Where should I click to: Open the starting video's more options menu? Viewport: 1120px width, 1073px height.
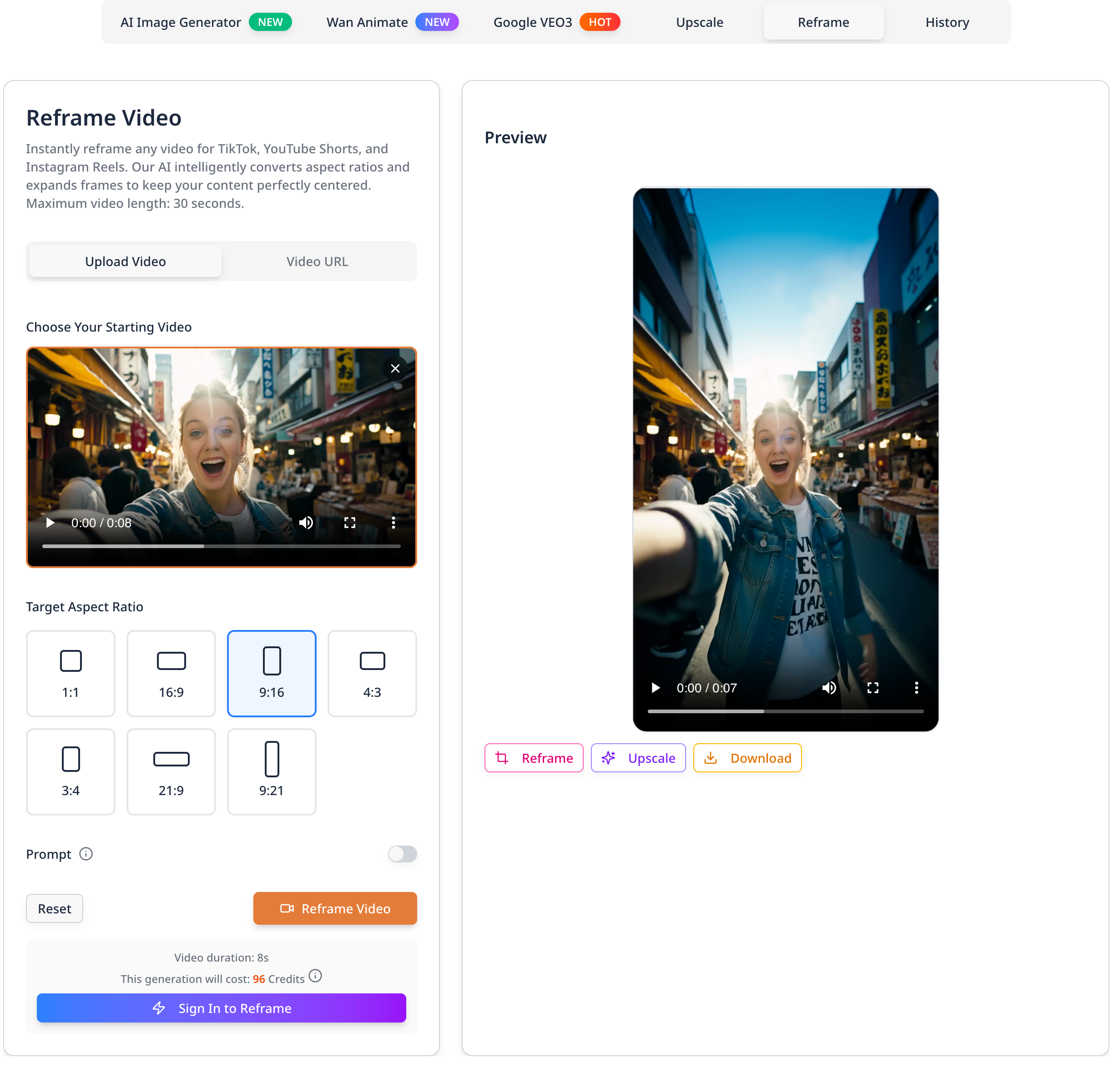click(394, 522)
